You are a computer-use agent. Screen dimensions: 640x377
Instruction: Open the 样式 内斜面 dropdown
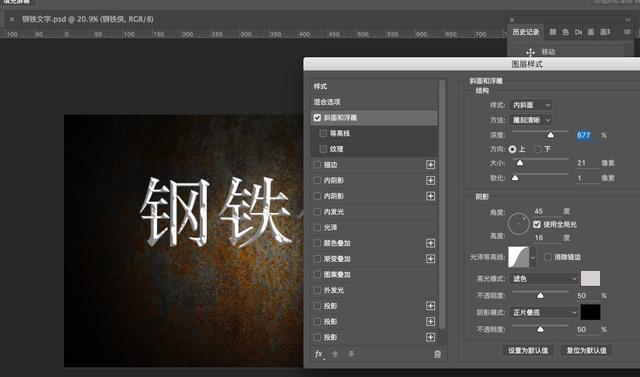point(531,105)
